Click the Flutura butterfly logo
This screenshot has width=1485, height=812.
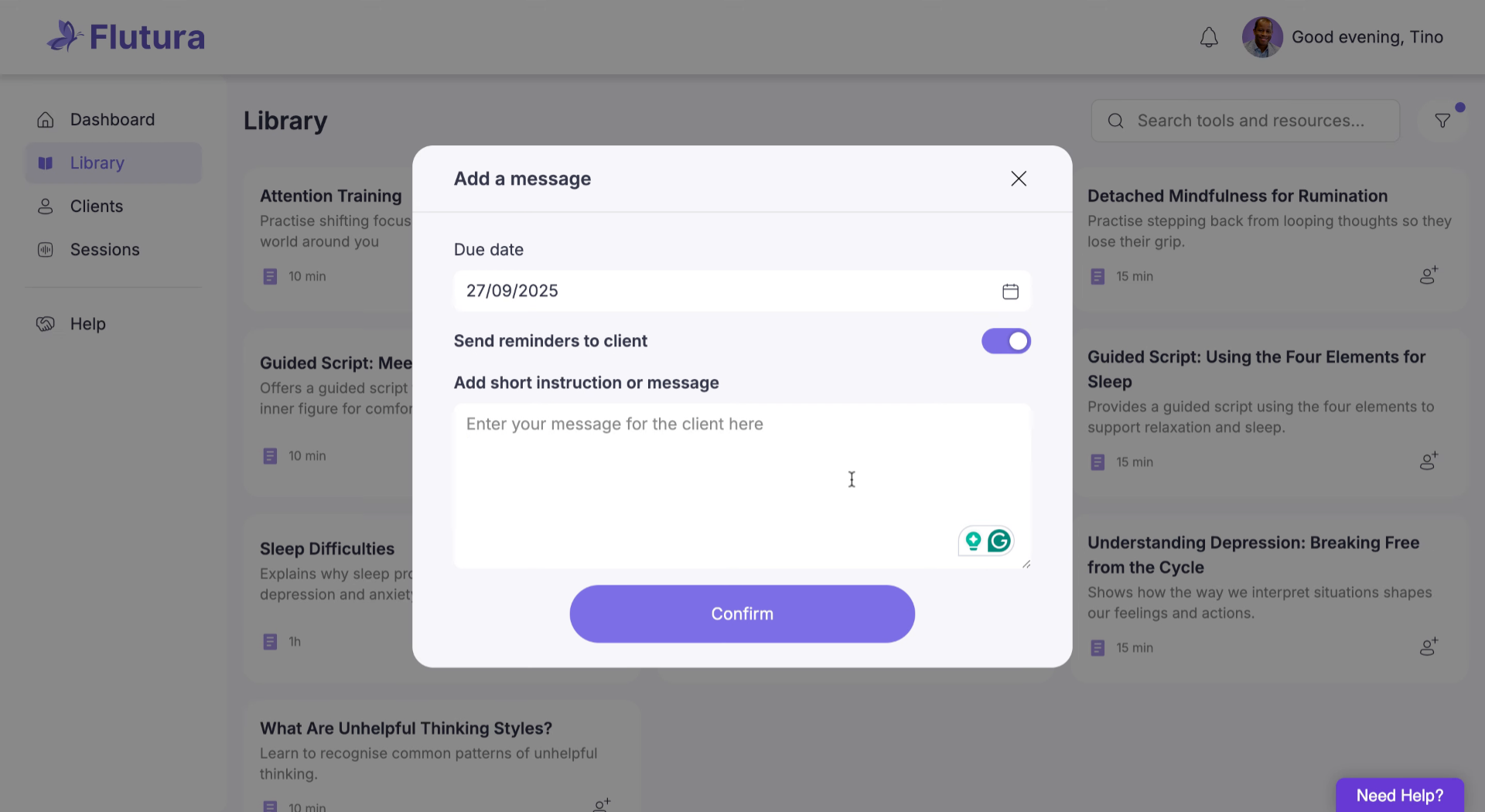(x=65, y=36)
